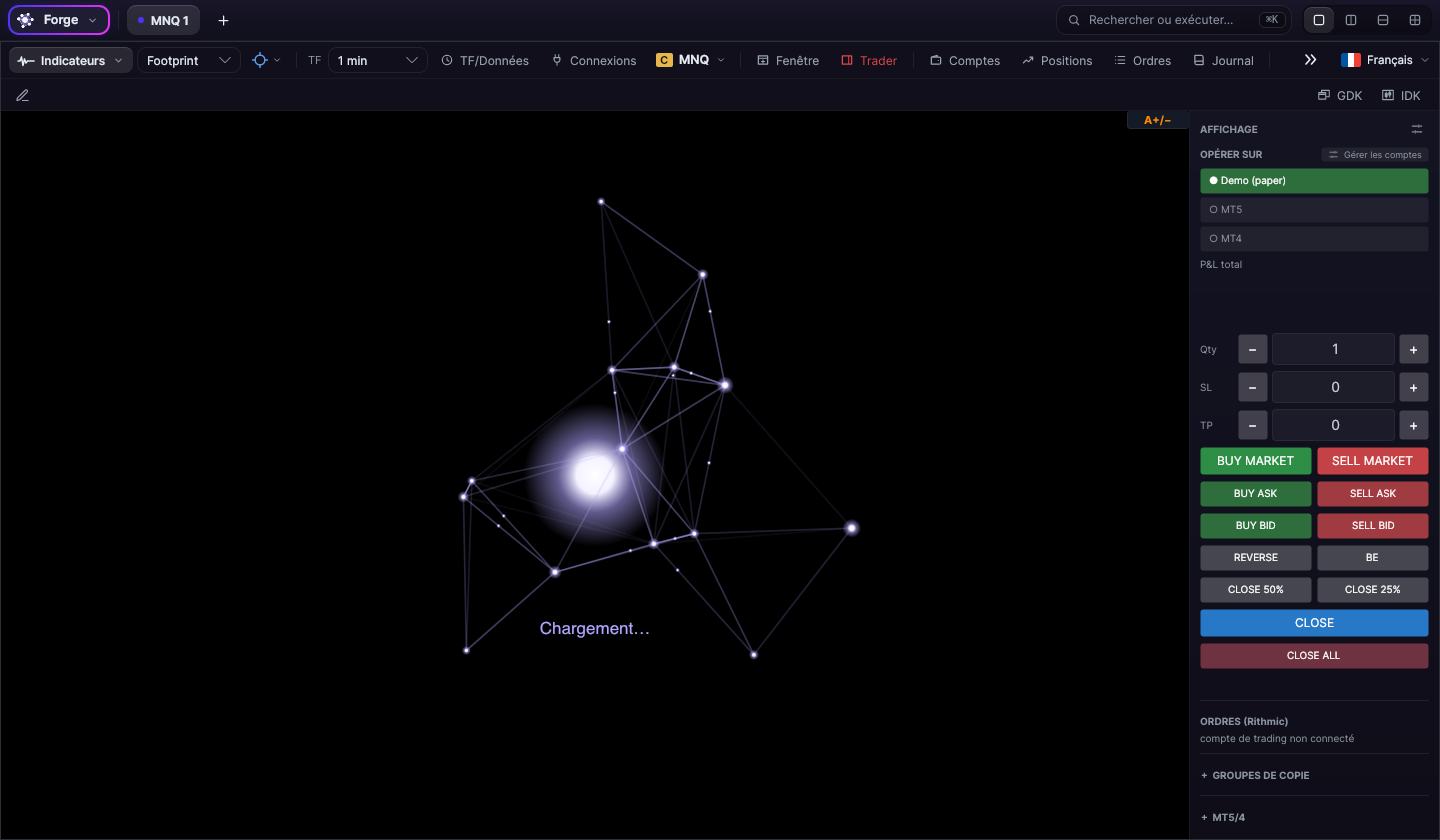Click the A+/− font size control
Image resolution: width=1440 pixels, height=840 pixels.
[1158, 120]
